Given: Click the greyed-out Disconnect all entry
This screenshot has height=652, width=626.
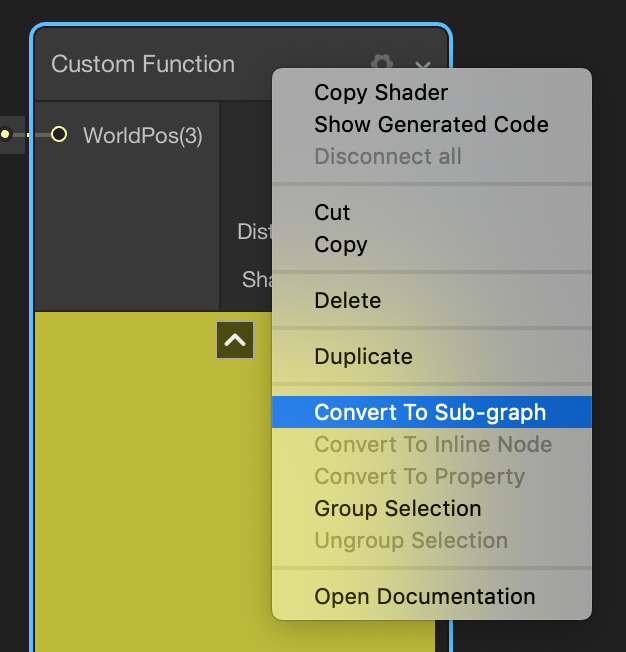Looking at the screenshot, I should [x=431, y=156].
